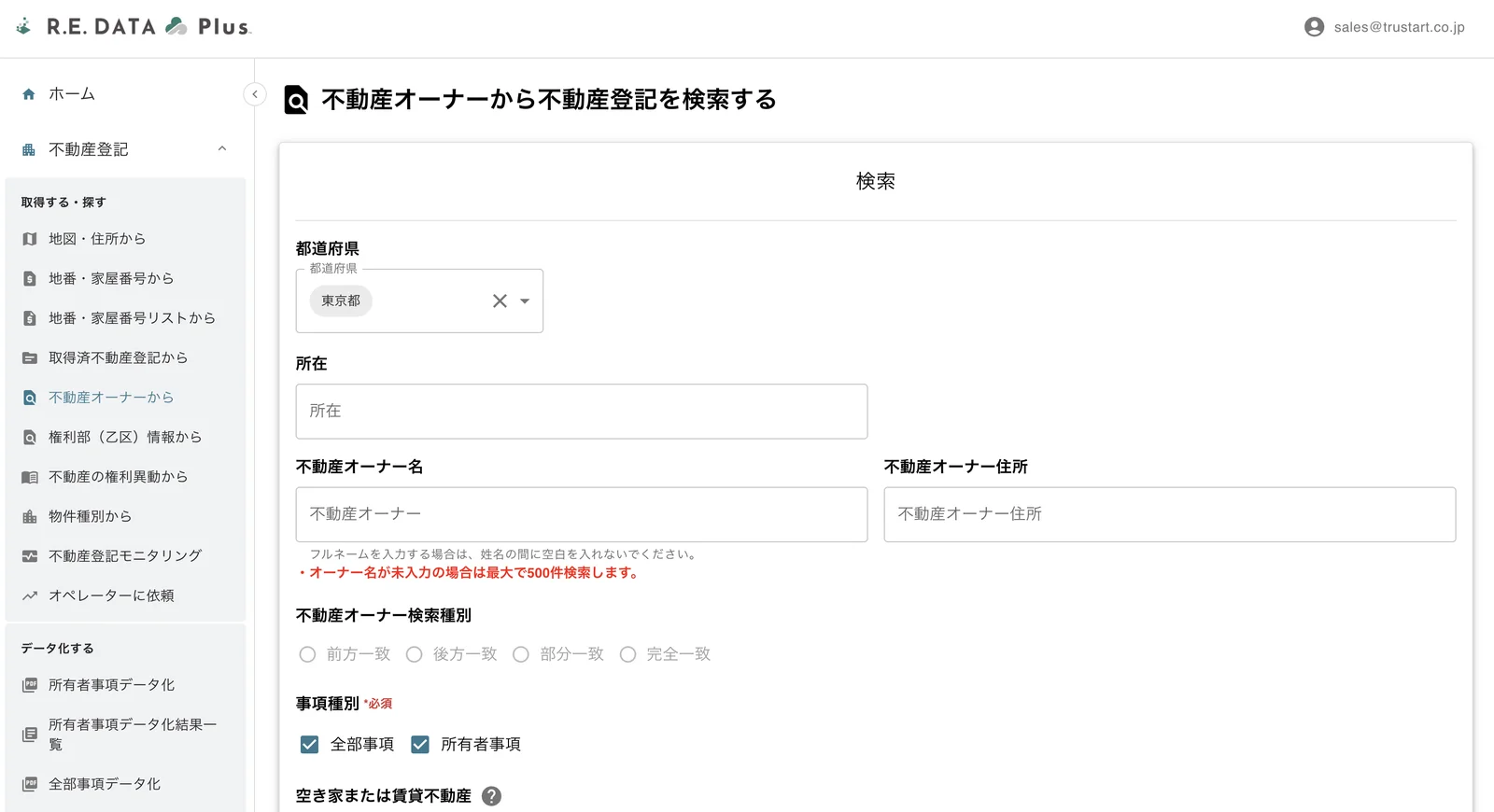Click the book icon beside 不動産の権利異動から
The height and width of the screenshot is (812, 1494).
[x=30, y=477]
